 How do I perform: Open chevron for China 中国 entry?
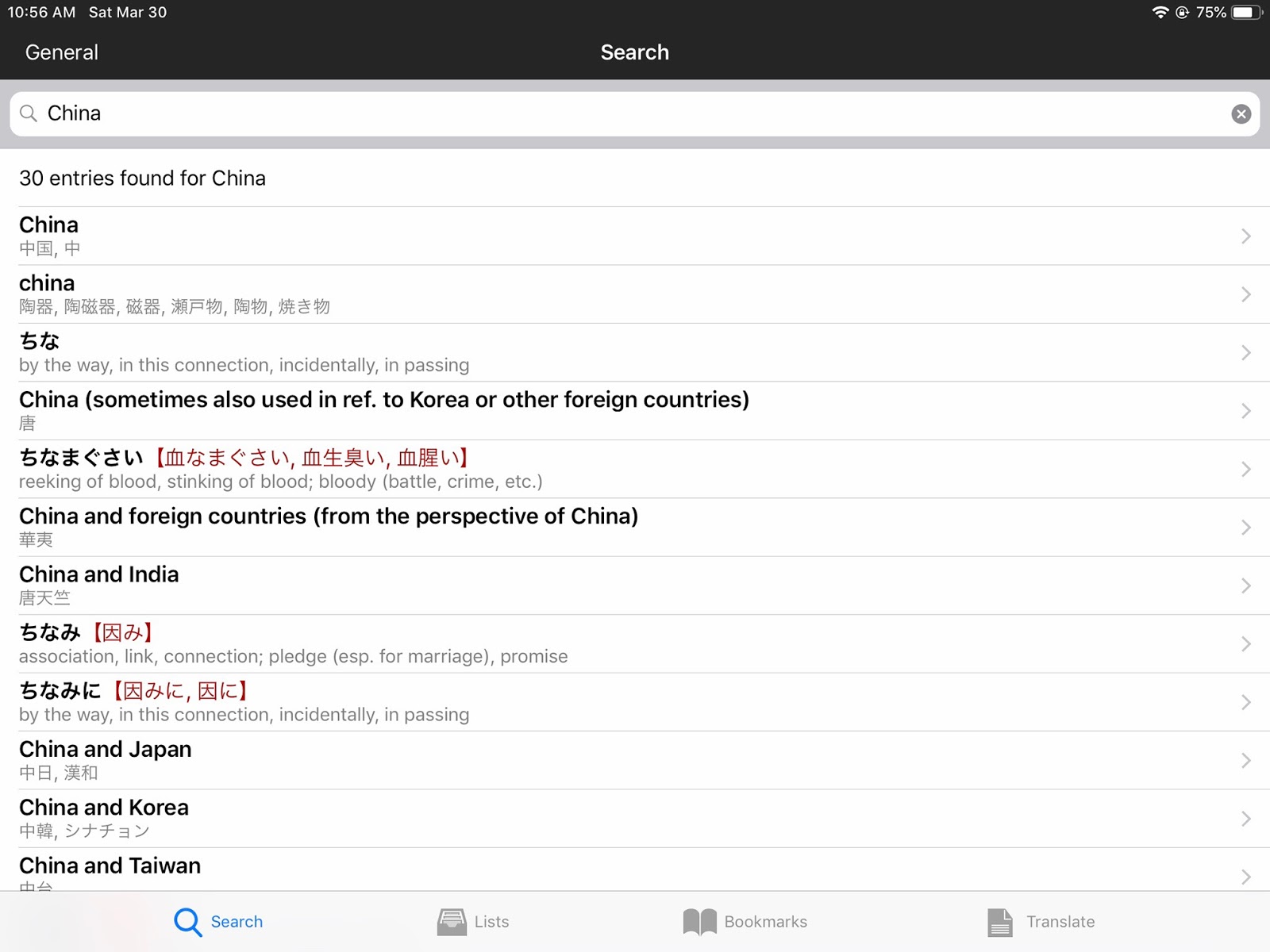[x=1245, y=236]
